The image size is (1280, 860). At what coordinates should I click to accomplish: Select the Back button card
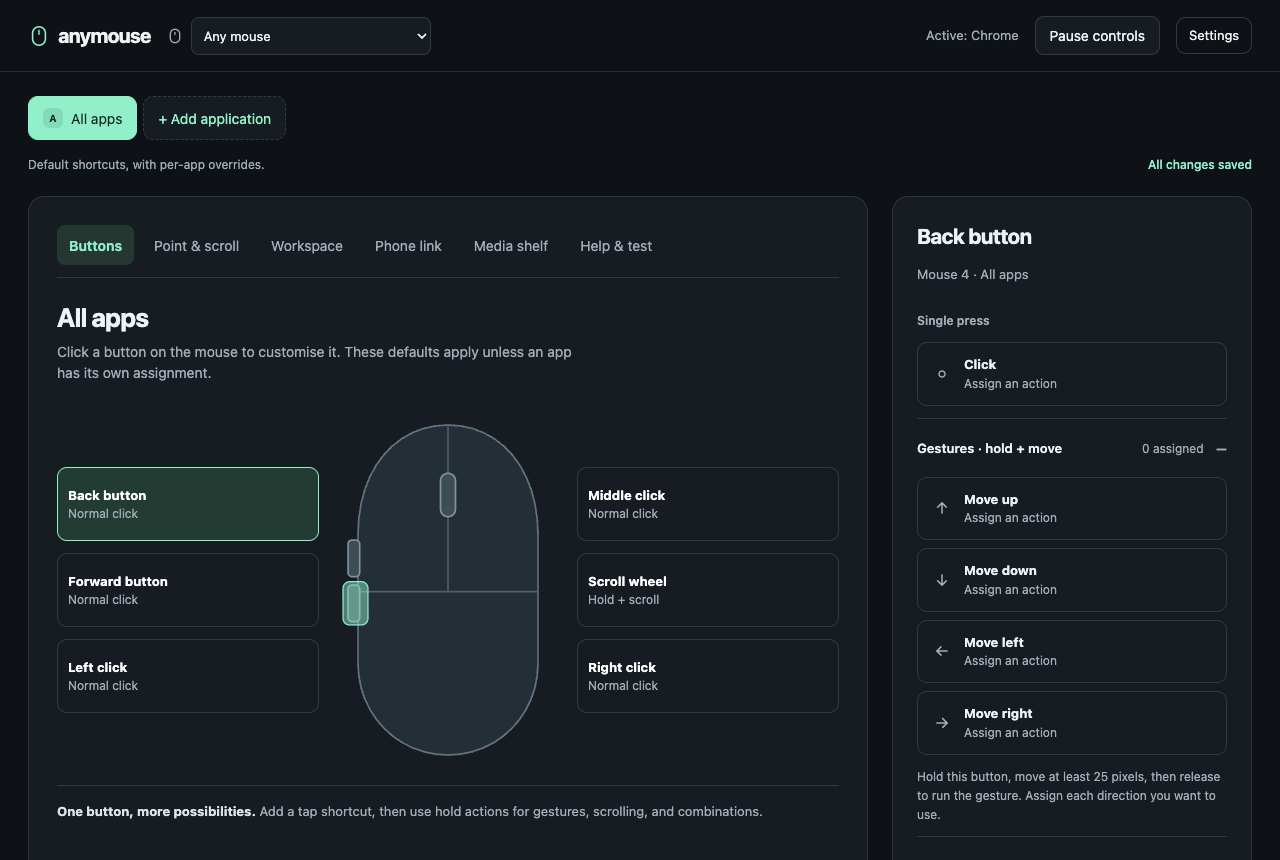(x=188, y=504)
